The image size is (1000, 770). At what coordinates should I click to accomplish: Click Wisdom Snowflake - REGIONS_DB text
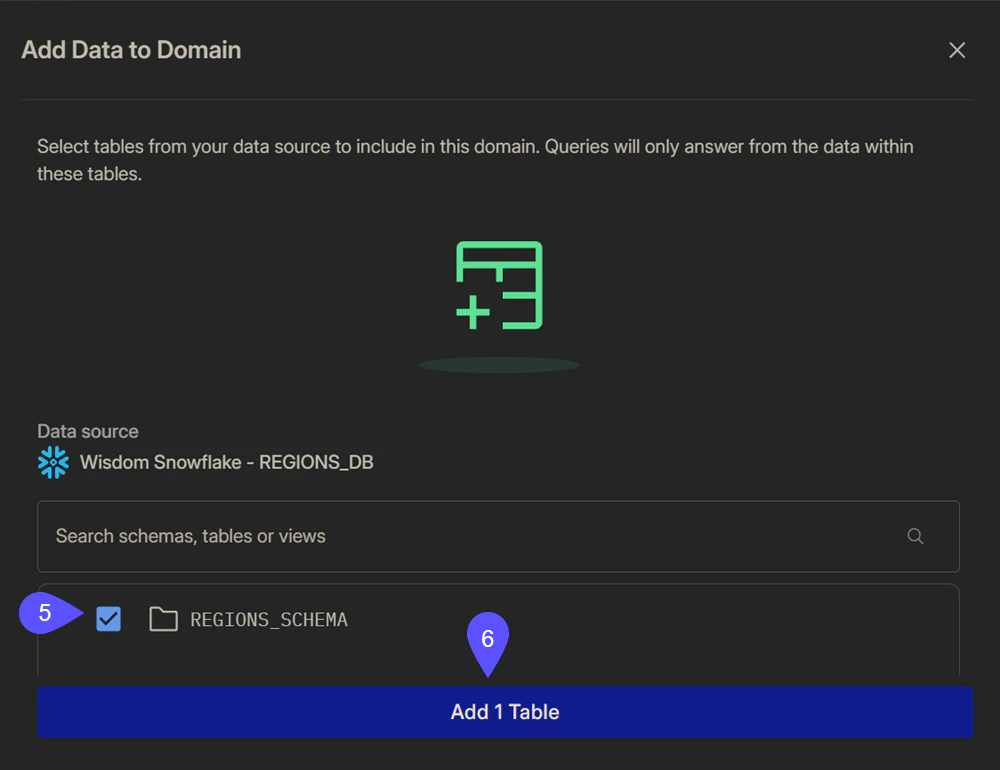[226, 463]
